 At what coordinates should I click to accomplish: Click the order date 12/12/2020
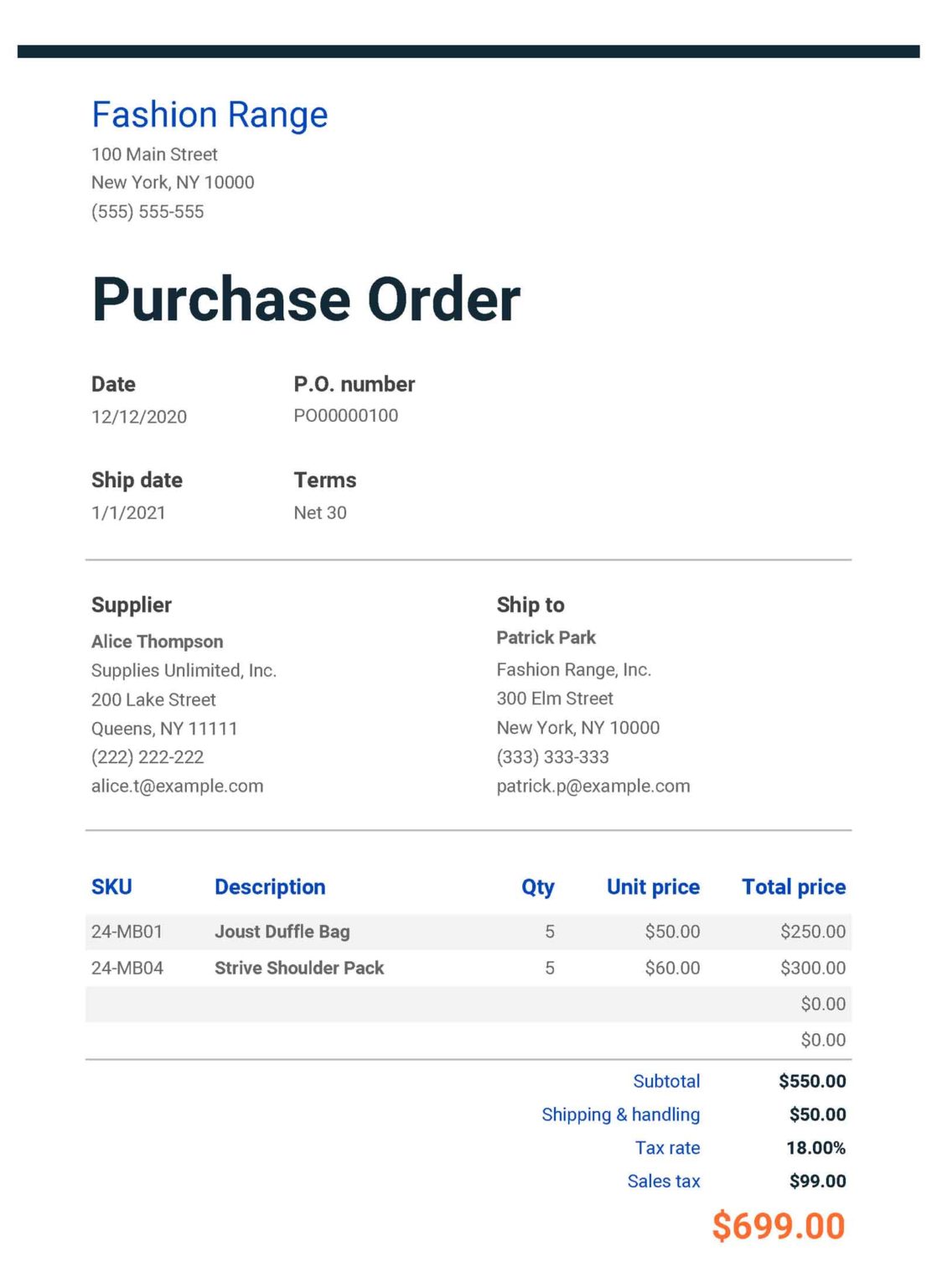click(139, 417)
